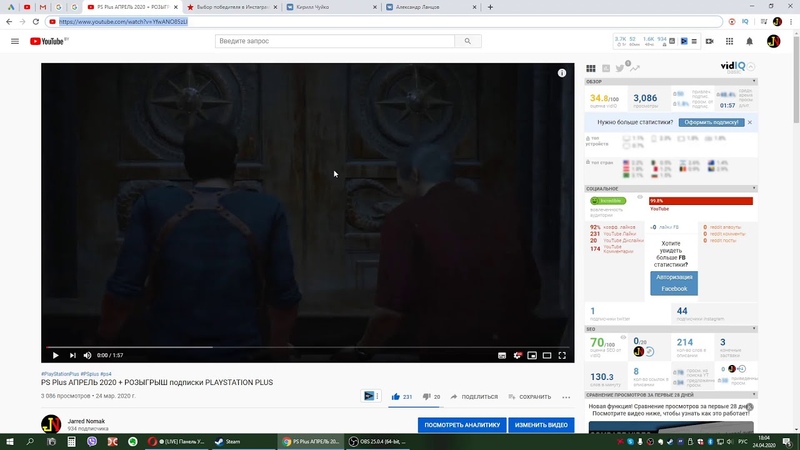This screenshot has width=800, height=450.
Task: Open the YouTube apps grid icon
Action: coord(730,41)
